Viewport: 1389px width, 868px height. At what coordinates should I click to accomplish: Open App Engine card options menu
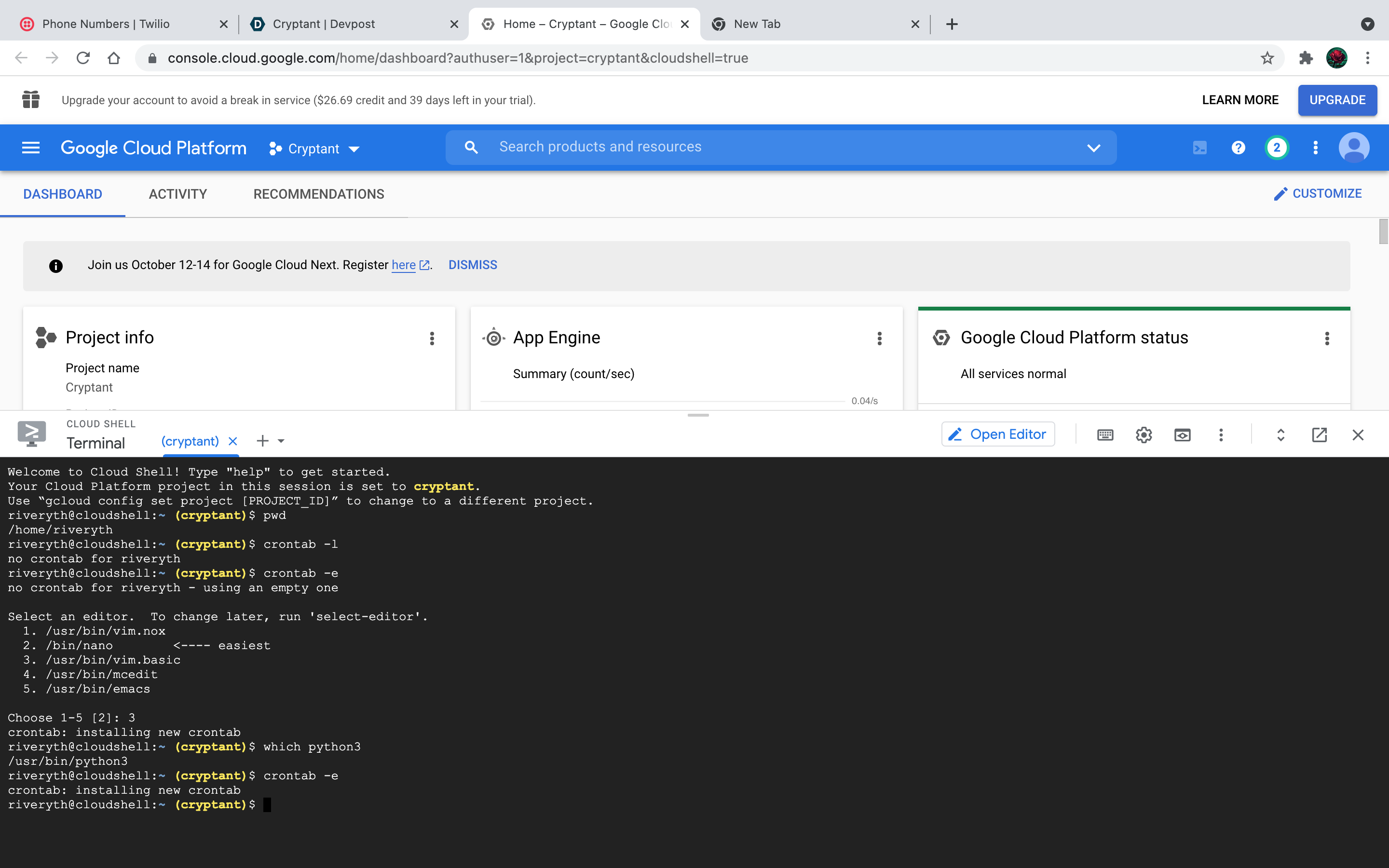(x=879, y=338)
